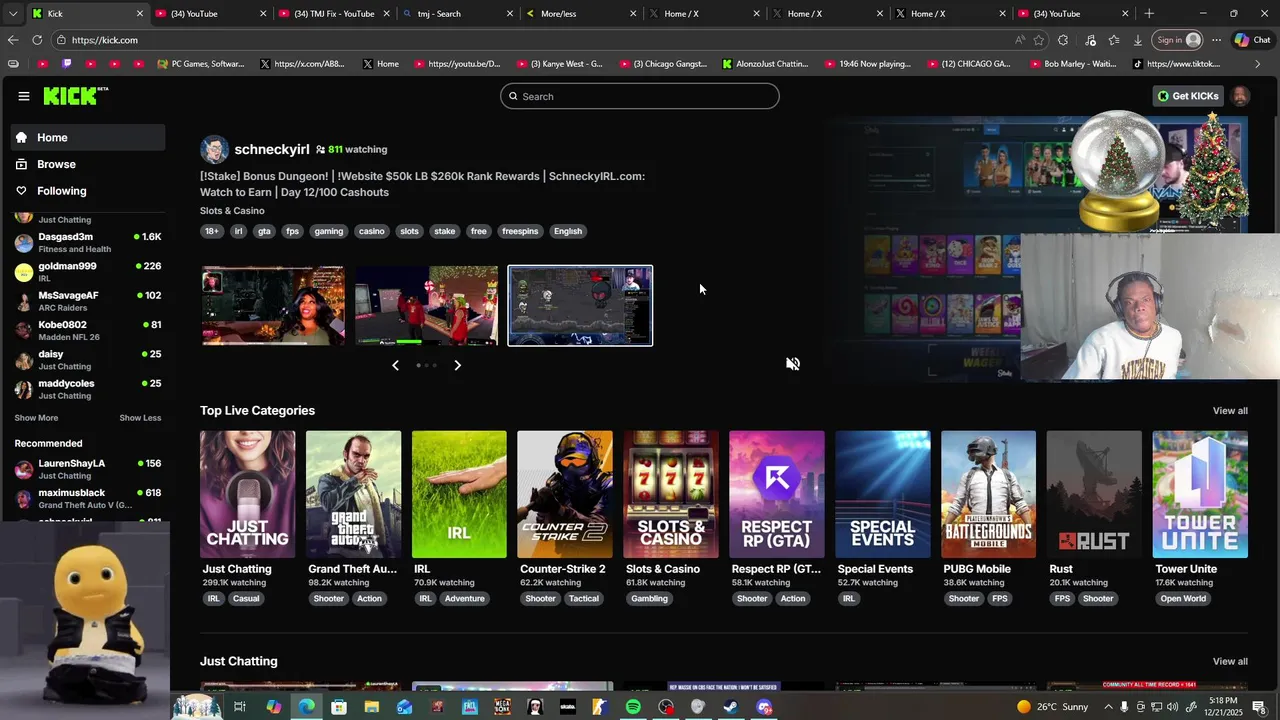This screenshot has width=1280, height=720.
Task: Open daisy channel in sidebar
Action: (x=88, y=359)
